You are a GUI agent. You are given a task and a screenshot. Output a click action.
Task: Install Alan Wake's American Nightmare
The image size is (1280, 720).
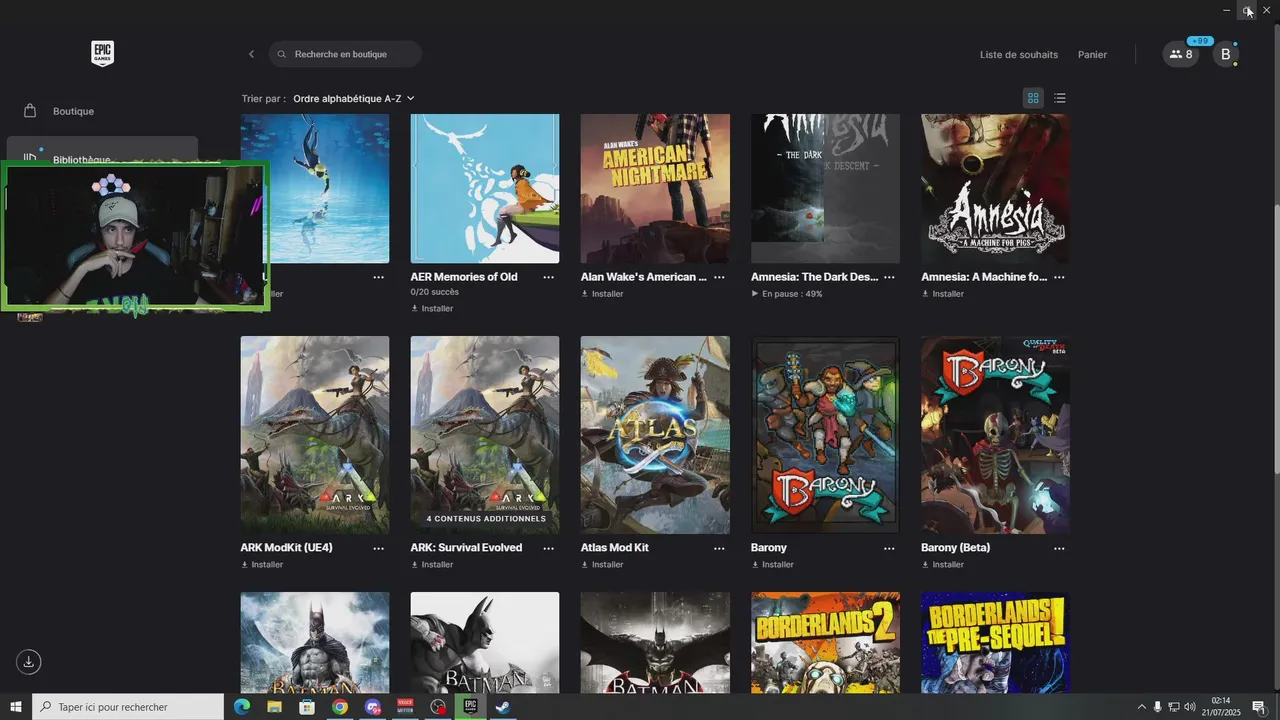click(602, 294)
